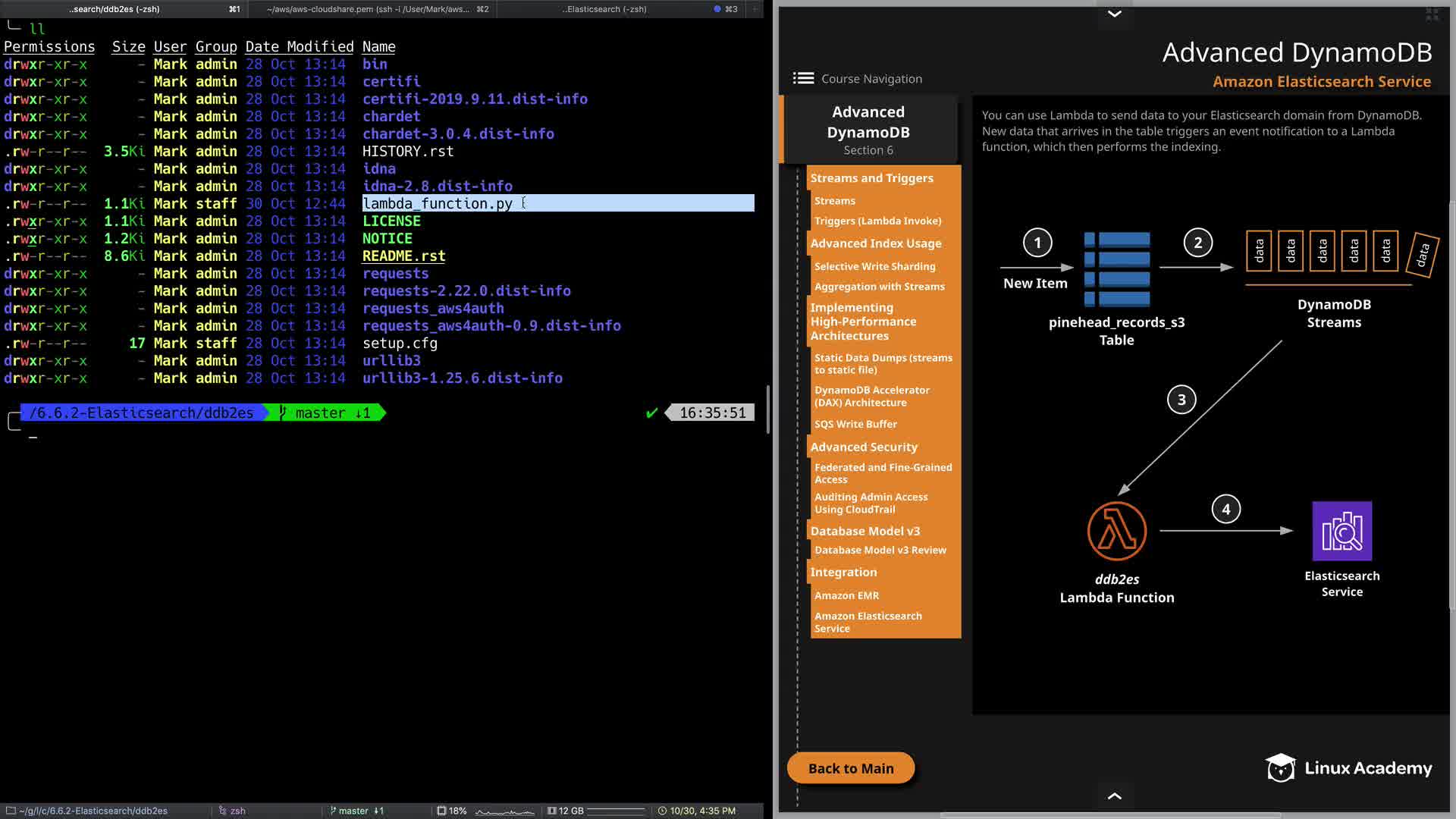The height and width of the screenshot is (819, 1456).
Task: Click the Linux Academy logo
Action: pyautogui.click(x=1348, y=767)
